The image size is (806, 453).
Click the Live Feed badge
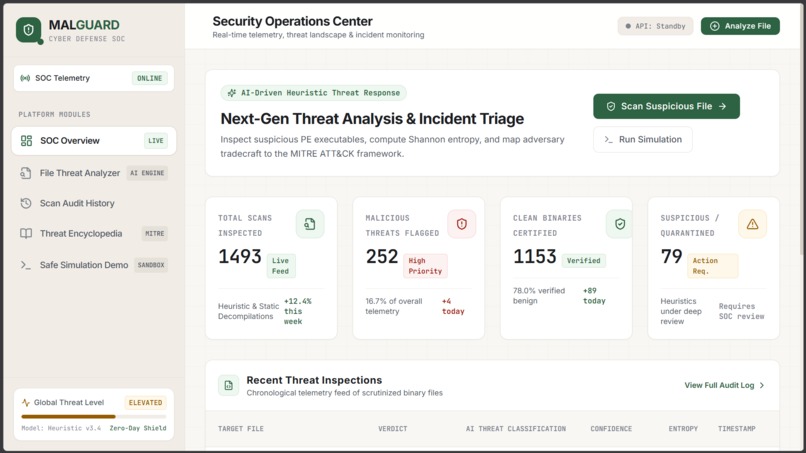pyautogui.click(x=281, y=266)
